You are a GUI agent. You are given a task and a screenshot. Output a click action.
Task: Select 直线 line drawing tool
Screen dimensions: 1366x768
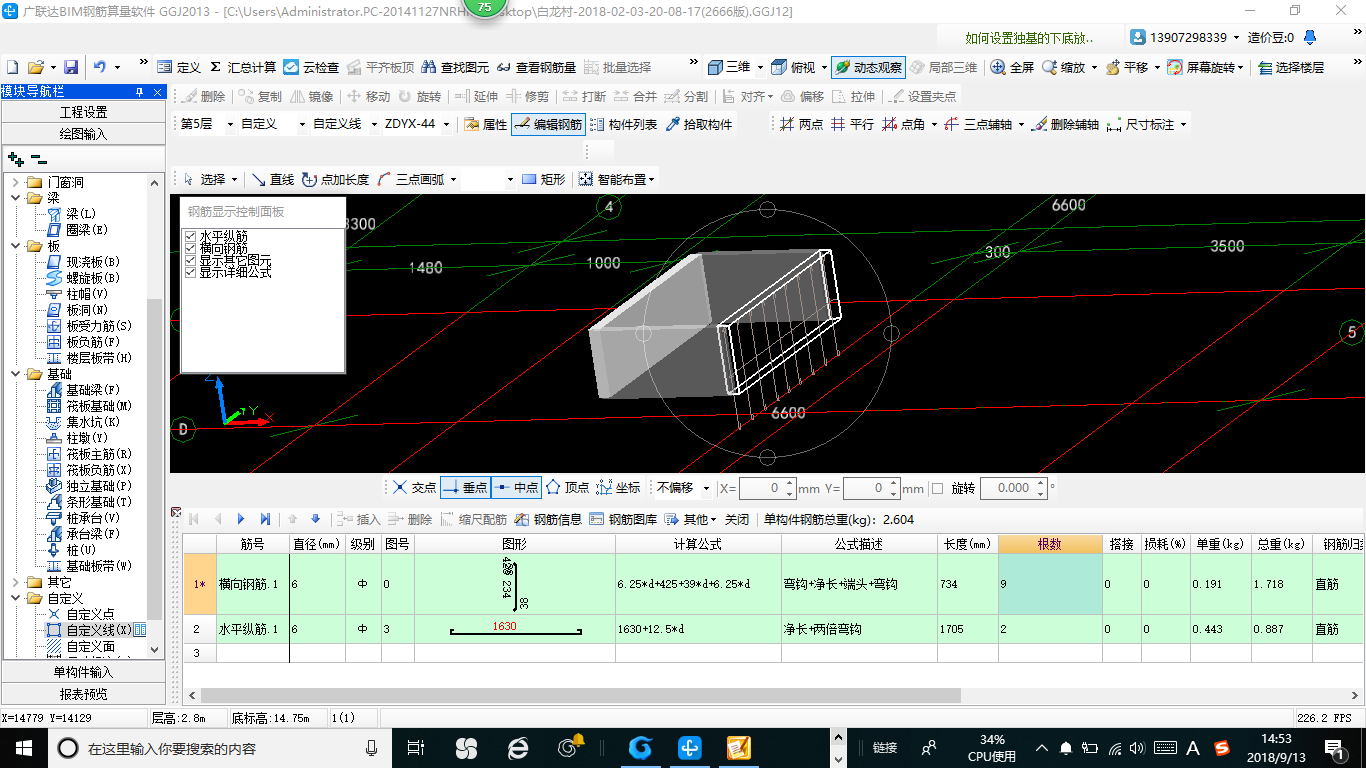coord(272,180)
